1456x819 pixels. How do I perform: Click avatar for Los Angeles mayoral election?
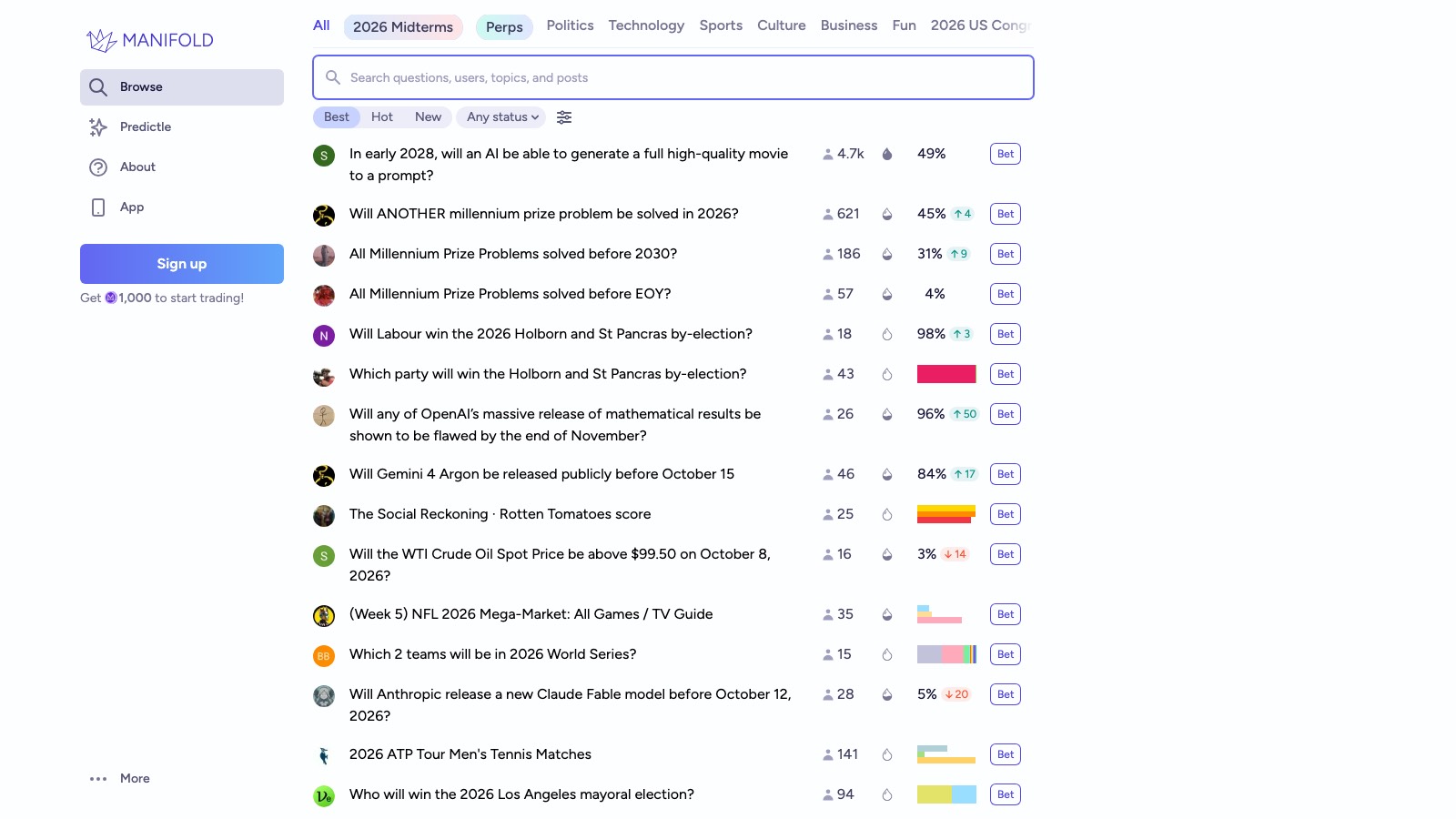324,796
